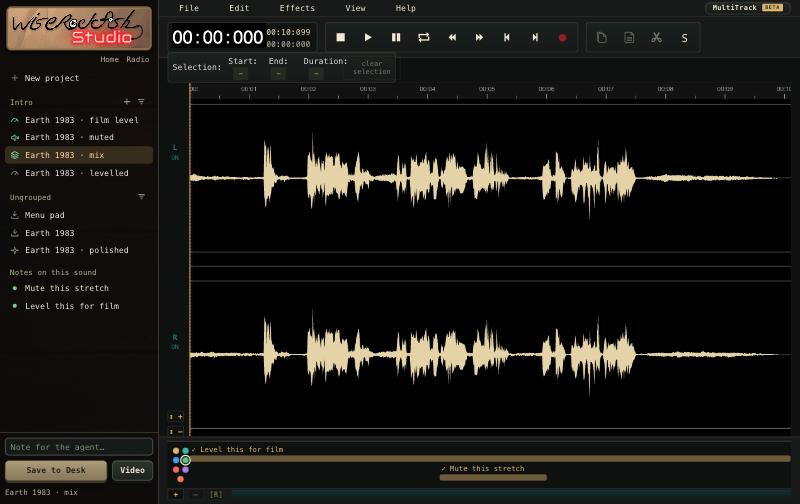Click the selection Start value field
800x504 pixels.
tap(240, 74)
